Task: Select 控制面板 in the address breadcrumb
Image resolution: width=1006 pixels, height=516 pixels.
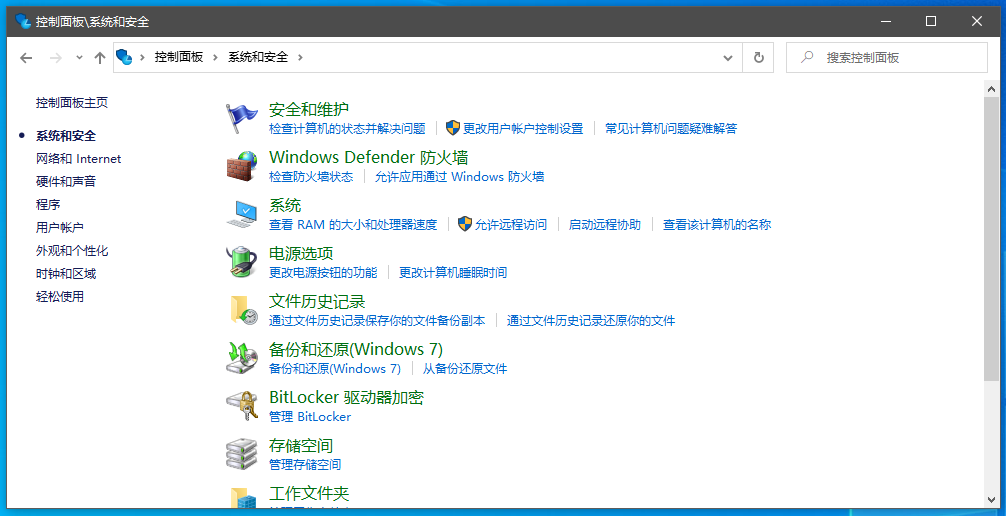Action: (179, 57)
